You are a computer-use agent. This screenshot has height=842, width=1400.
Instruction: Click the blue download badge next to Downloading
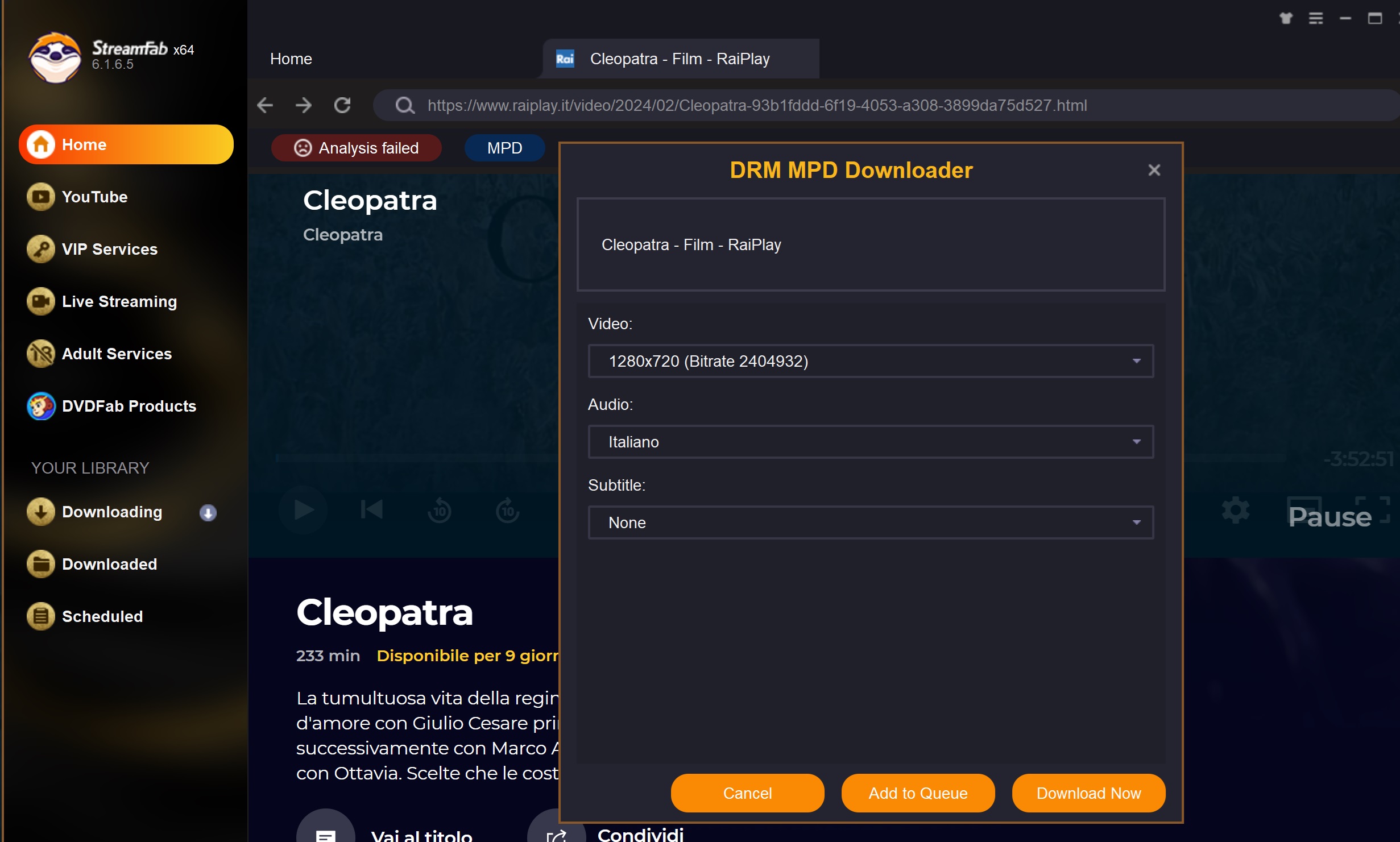coord(208,513)
